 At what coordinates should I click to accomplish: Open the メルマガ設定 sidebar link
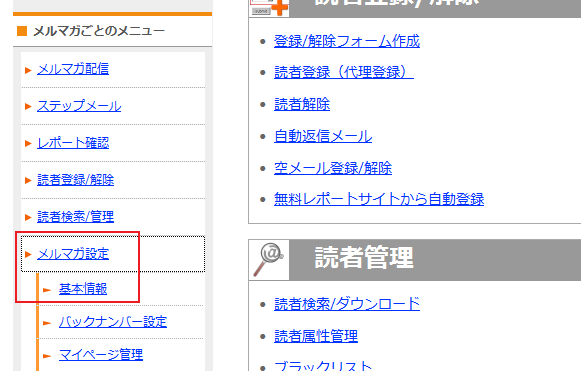tap(73, 254)
